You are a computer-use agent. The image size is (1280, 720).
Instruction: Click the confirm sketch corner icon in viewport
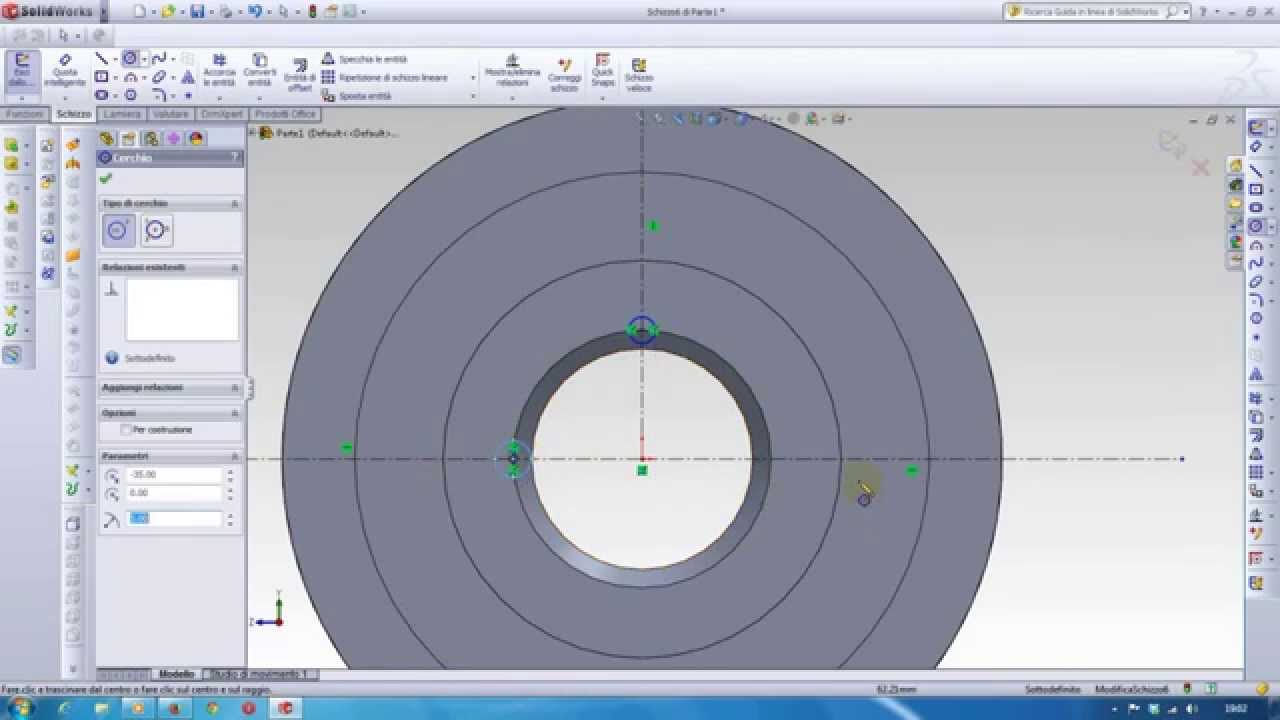coord(1171,146)
